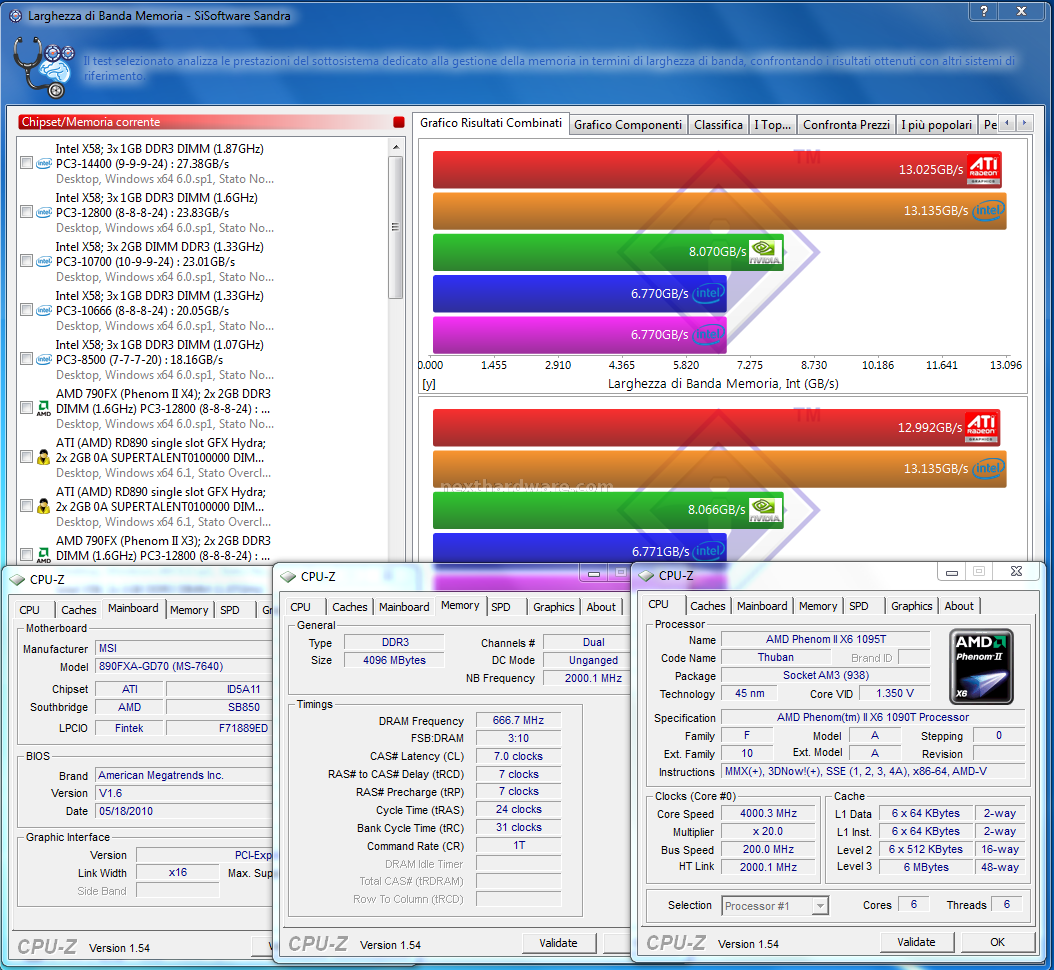Image resolution: width=1054 pixels, height=970 pixels.
Task: Switch to the I più popolari tab
Action: pos(936,125)
